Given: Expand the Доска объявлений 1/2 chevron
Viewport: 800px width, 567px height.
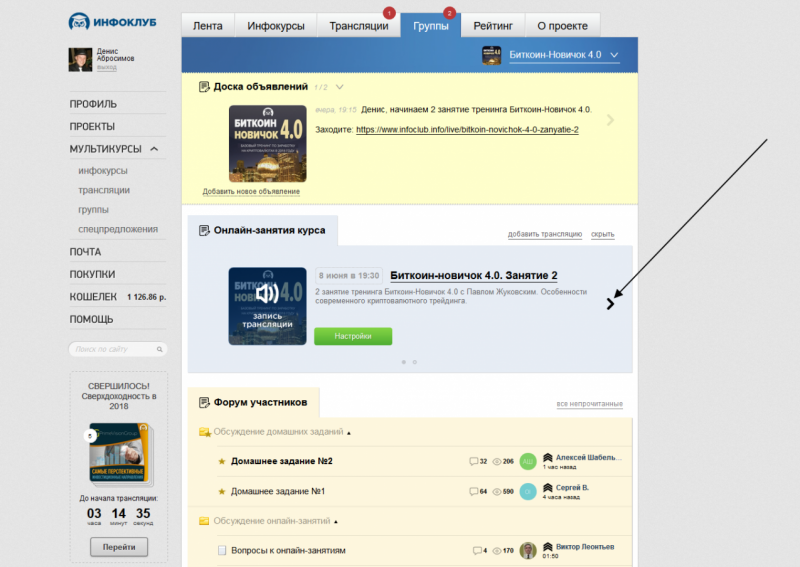Looking at the screenshot, I should [339, 87].
